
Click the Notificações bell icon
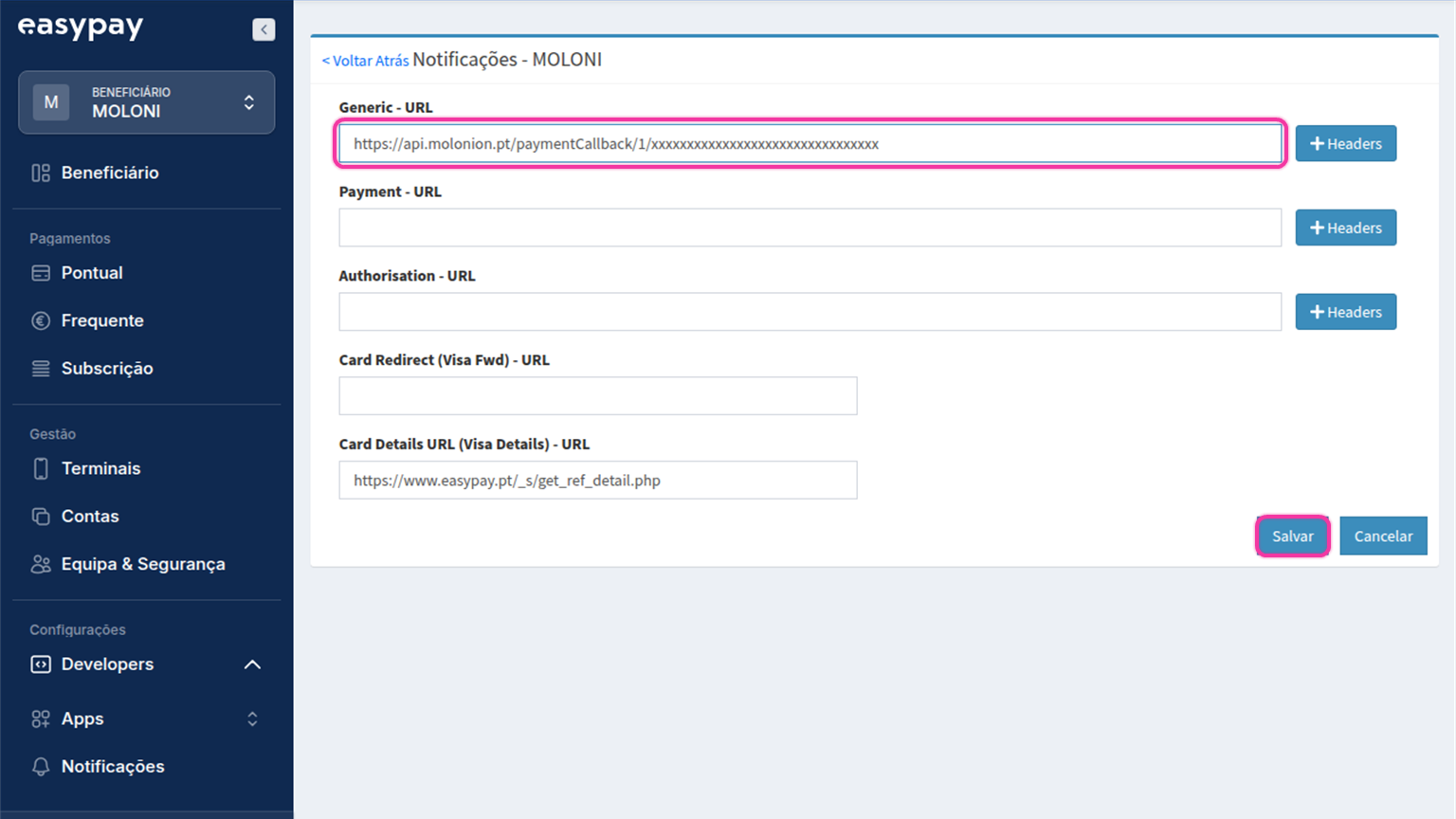click(x=41, y=767)
